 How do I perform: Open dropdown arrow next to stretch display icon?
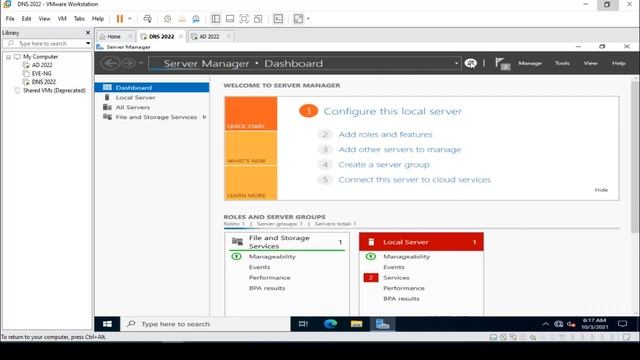pyautogui.click(x=308, y=19)
